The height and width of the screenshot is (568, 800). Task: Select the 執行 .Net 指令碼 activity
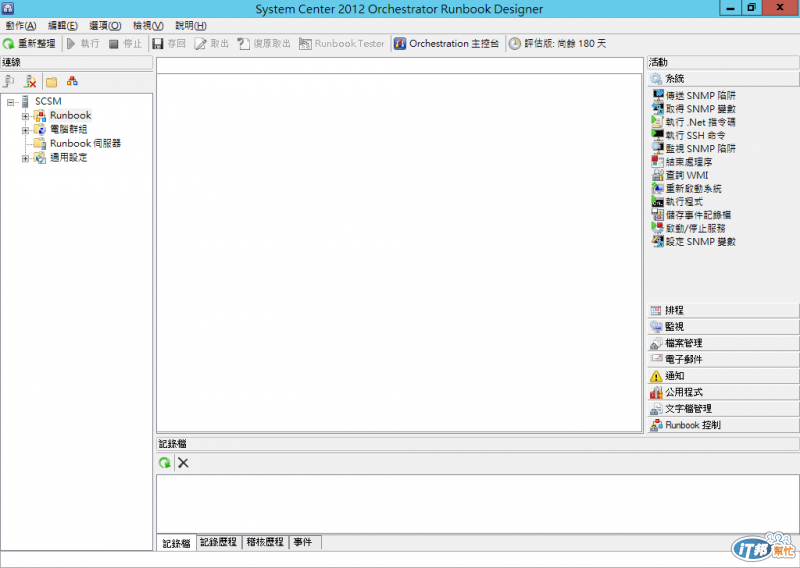point(694,122)
